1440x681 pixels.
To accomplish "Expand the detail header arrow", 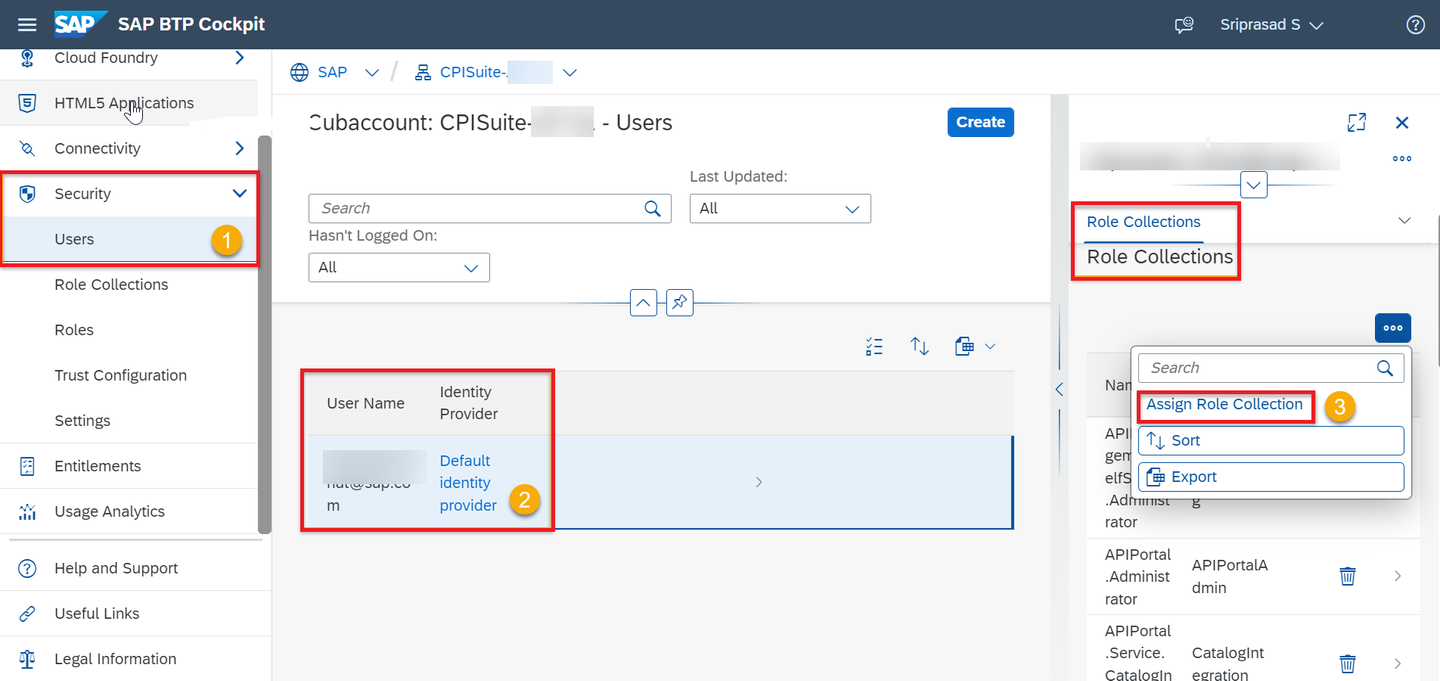I will tap(1253, 185).
